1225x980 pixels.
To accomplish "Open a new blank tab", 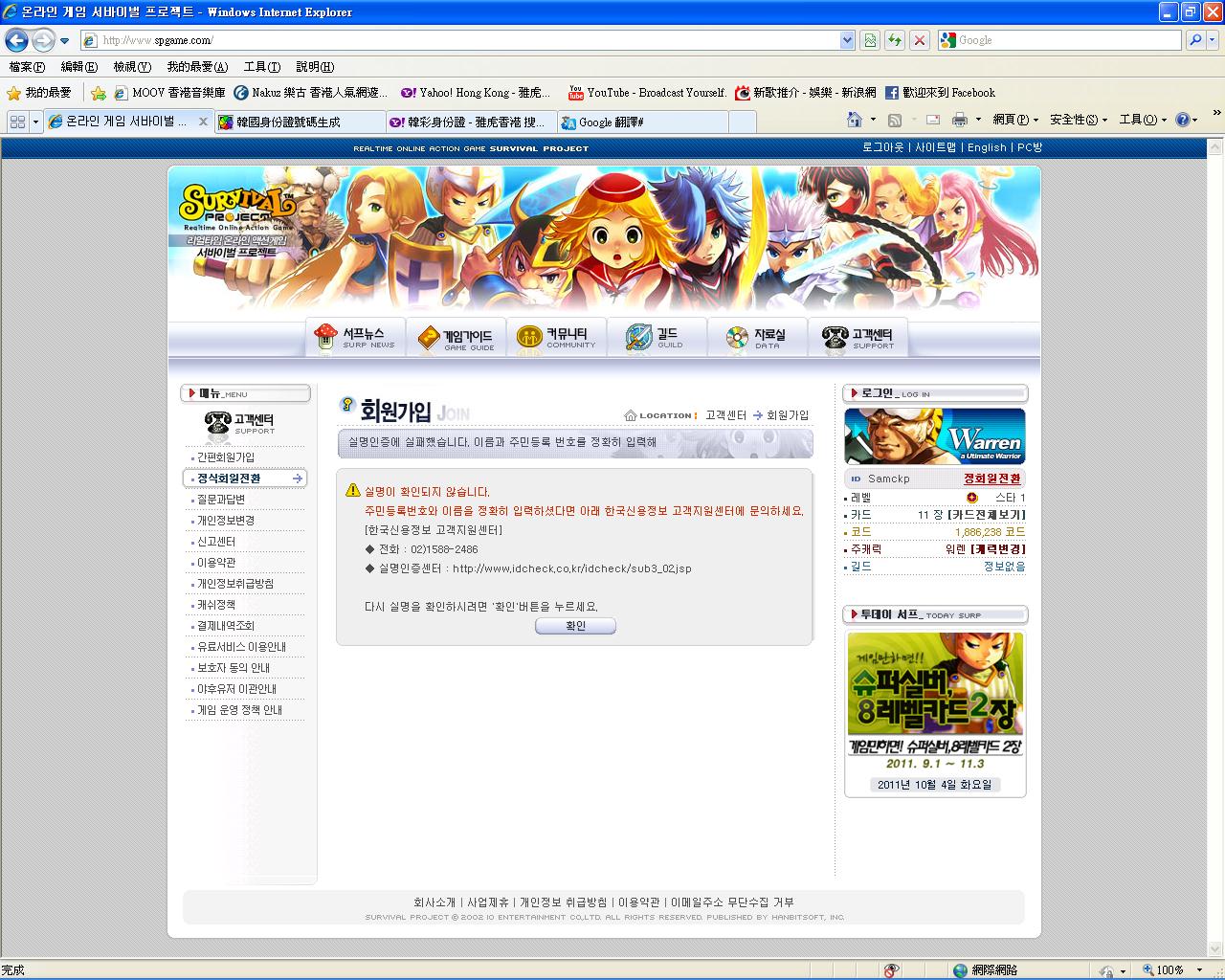I will point(742,122).
